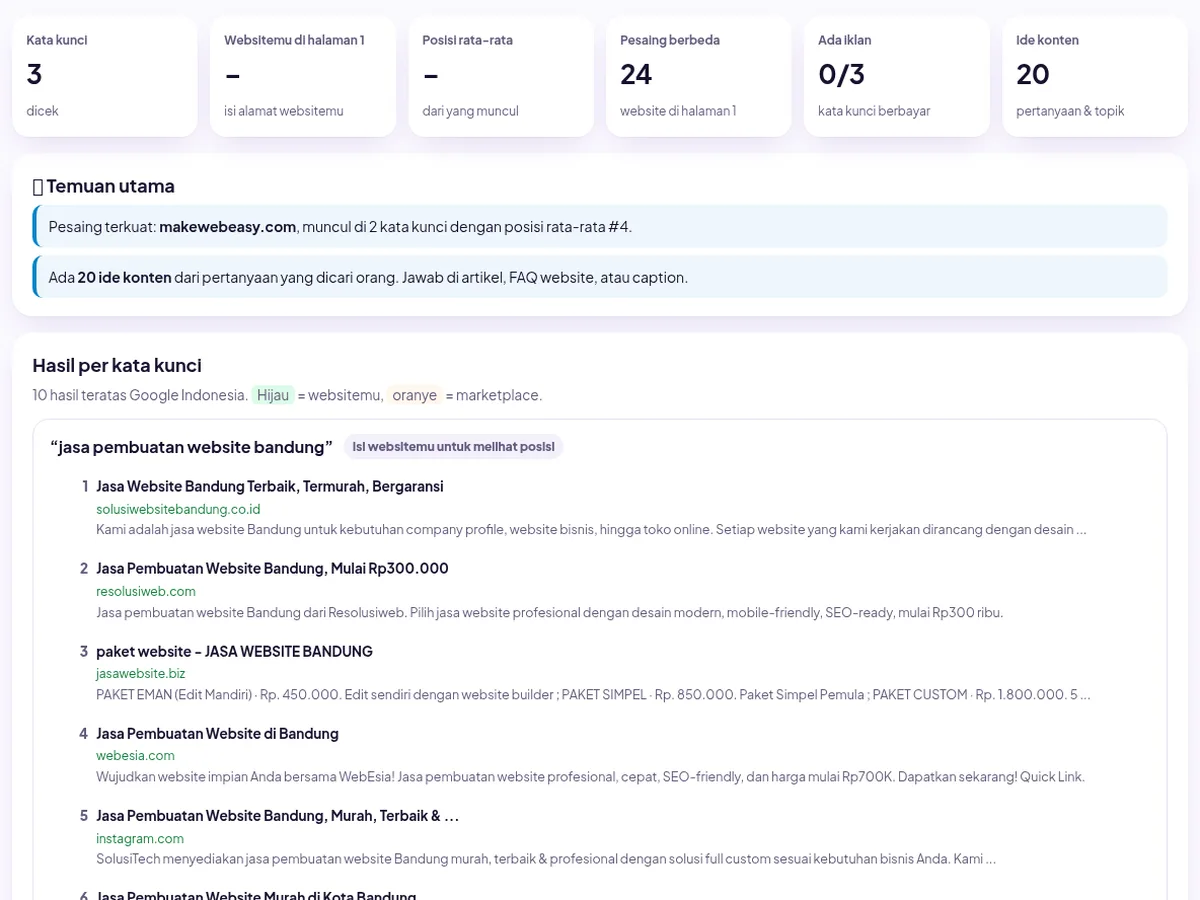Image resolution: width=1200 pixels, height=900 pixels.
Task: Click the "Ide konten" value 20
Action: coord(1033,74)
